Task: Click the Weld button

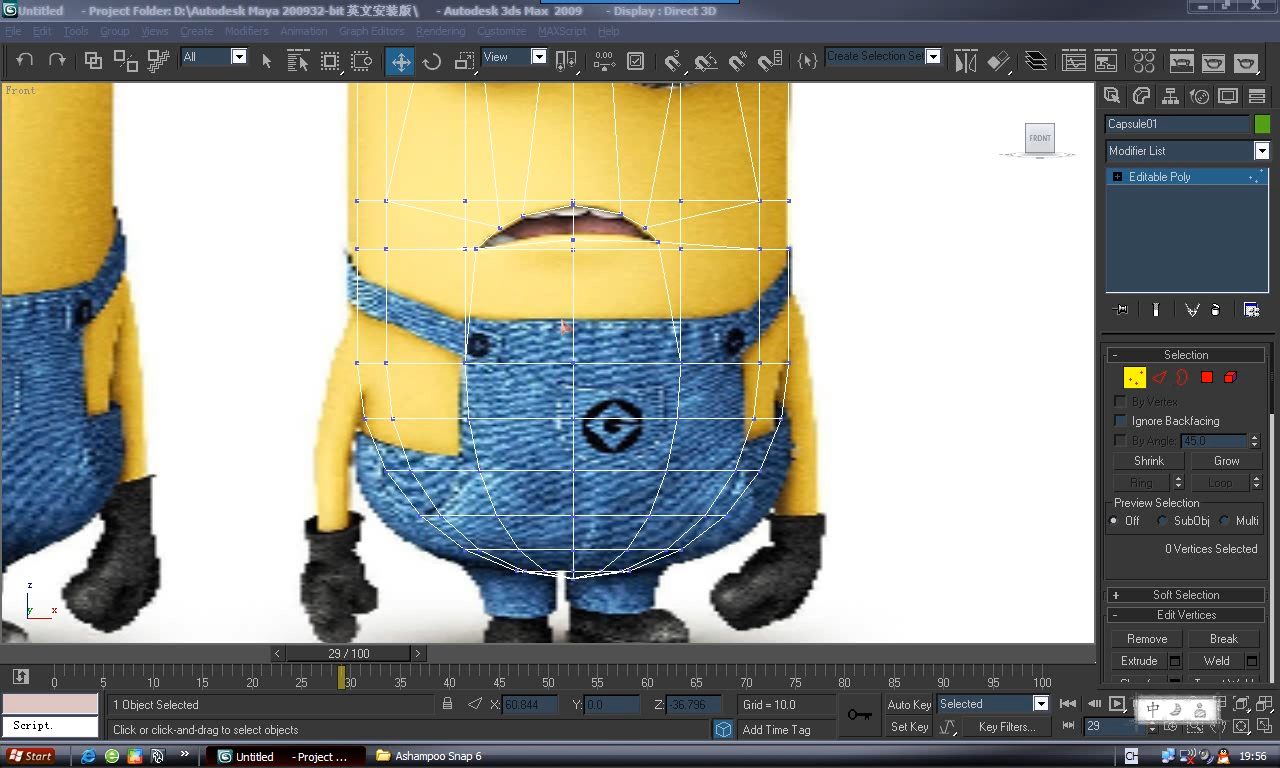Action: coord(1216,661)
